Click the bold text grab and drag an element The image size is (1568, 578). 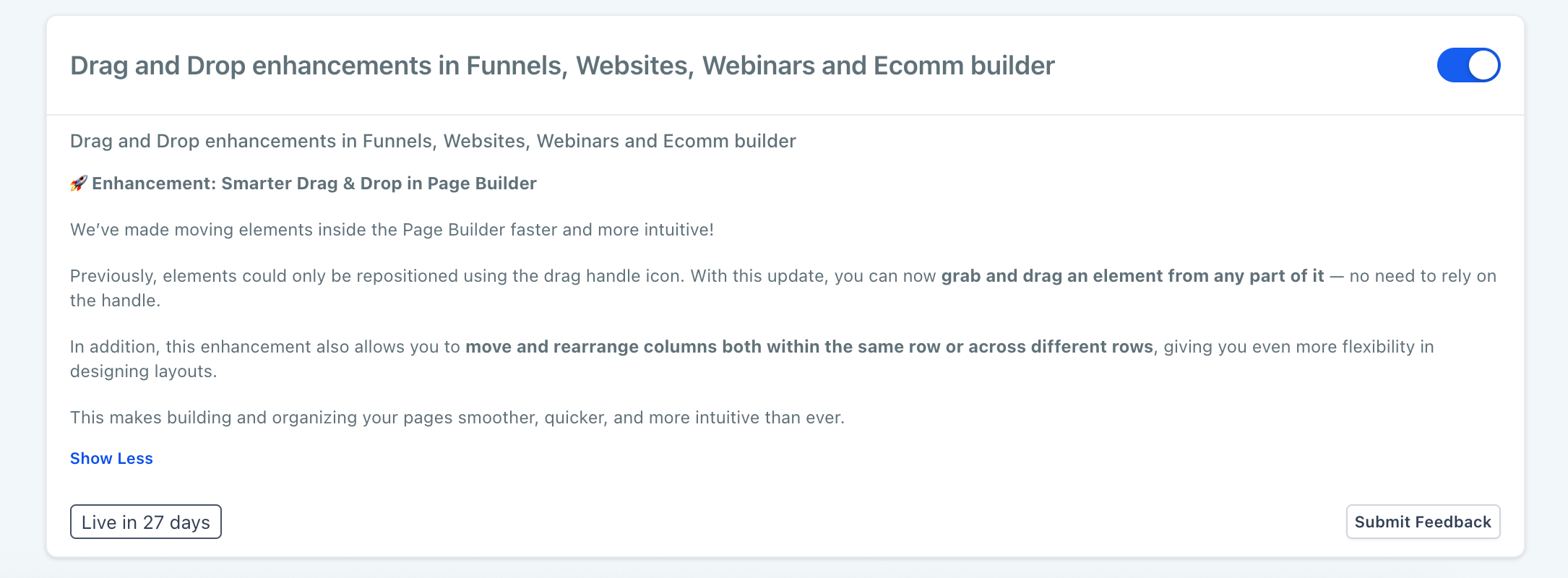coord(1132,276)
